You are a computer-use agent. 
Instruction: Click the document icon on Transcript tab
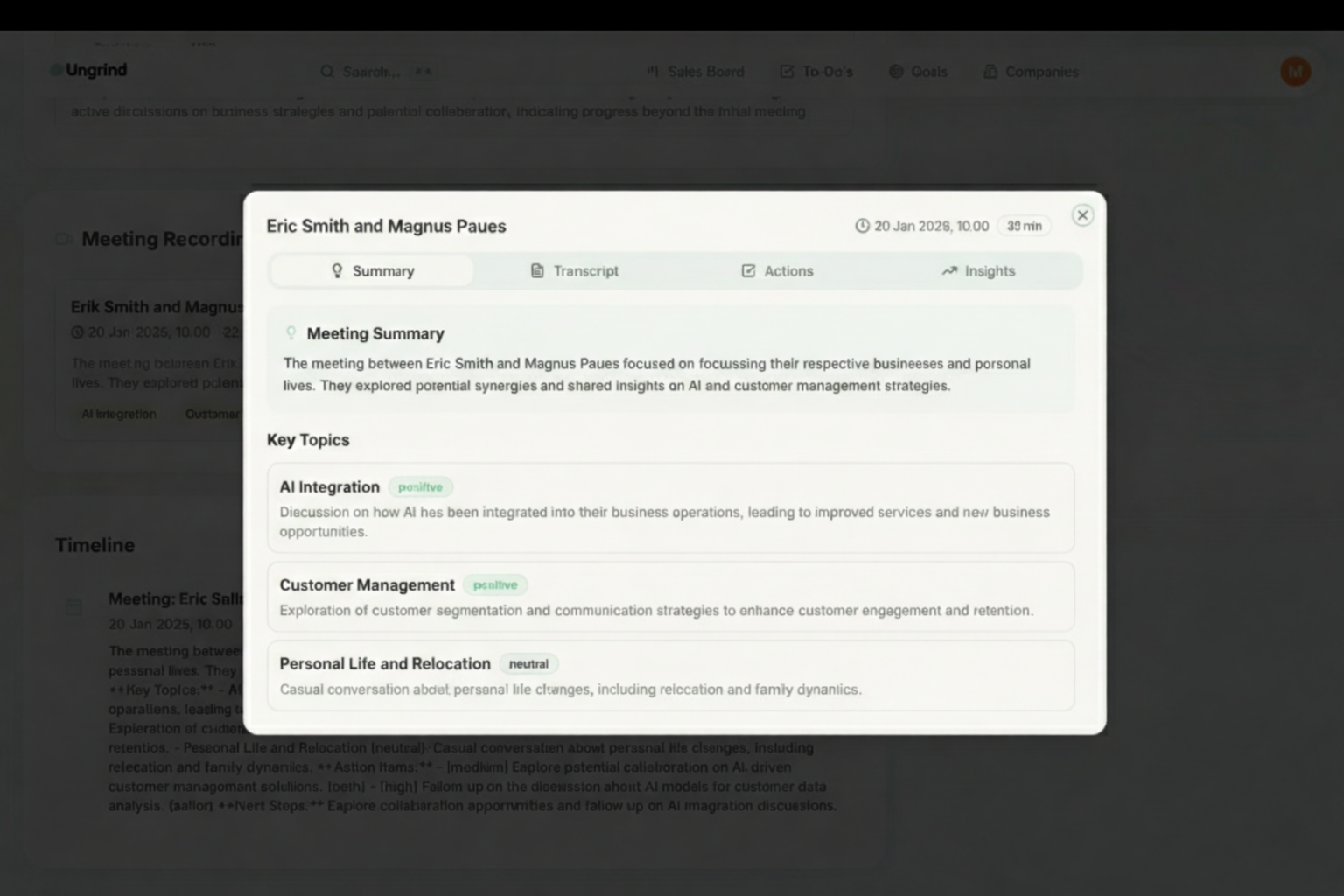point(537,270)
